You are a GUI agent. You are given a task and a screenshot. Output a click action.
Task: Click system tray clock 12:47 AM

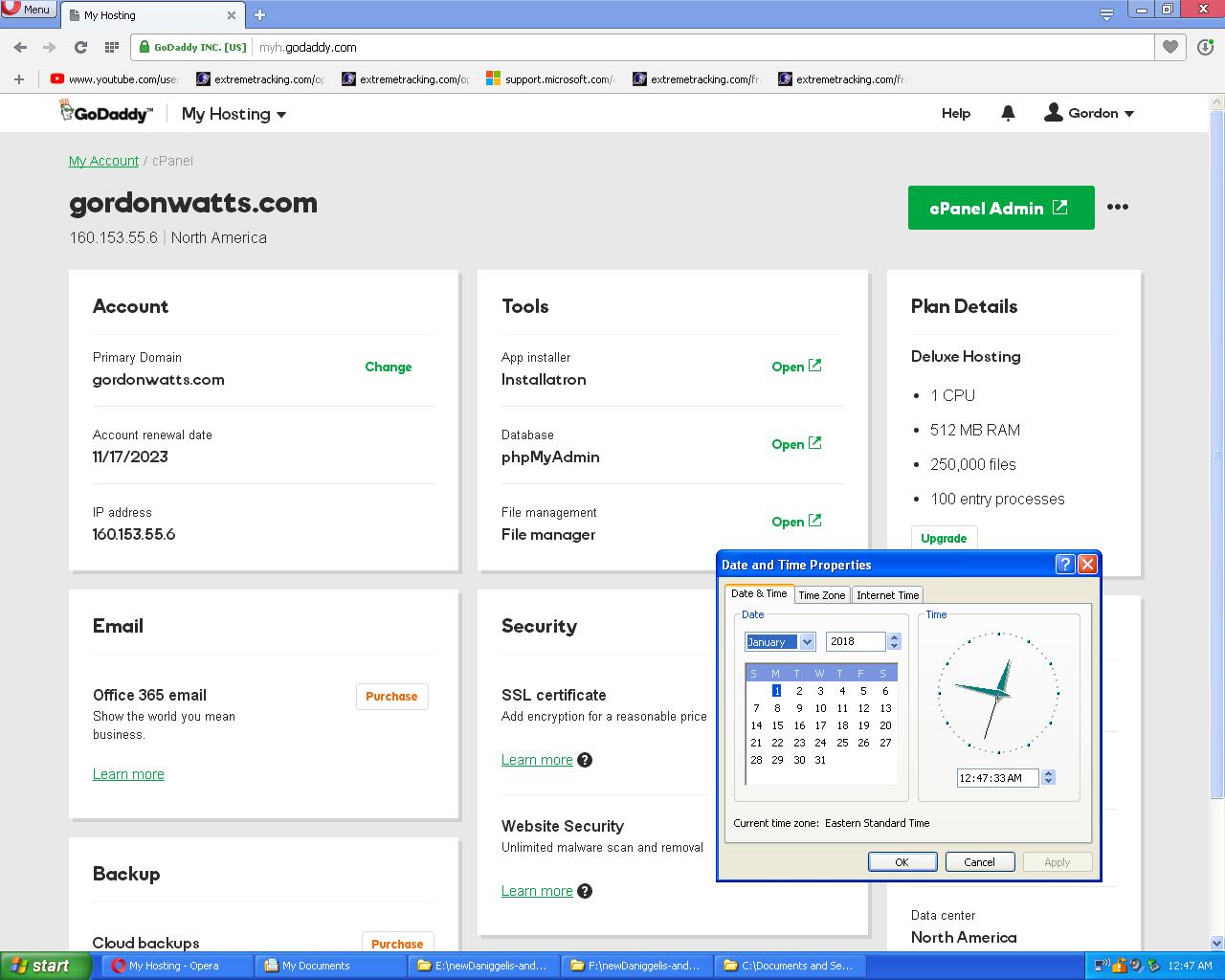point(1191,966)
